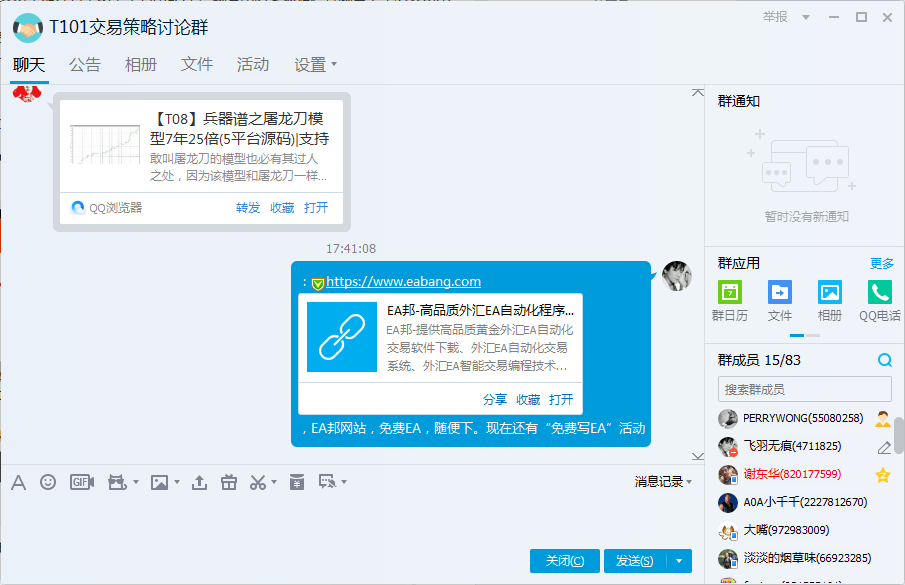The height and width of the screenshot is (585, 905).
Task: Switch to the 活动 tab
Action: pyautogui.click(x=253, y=65)
